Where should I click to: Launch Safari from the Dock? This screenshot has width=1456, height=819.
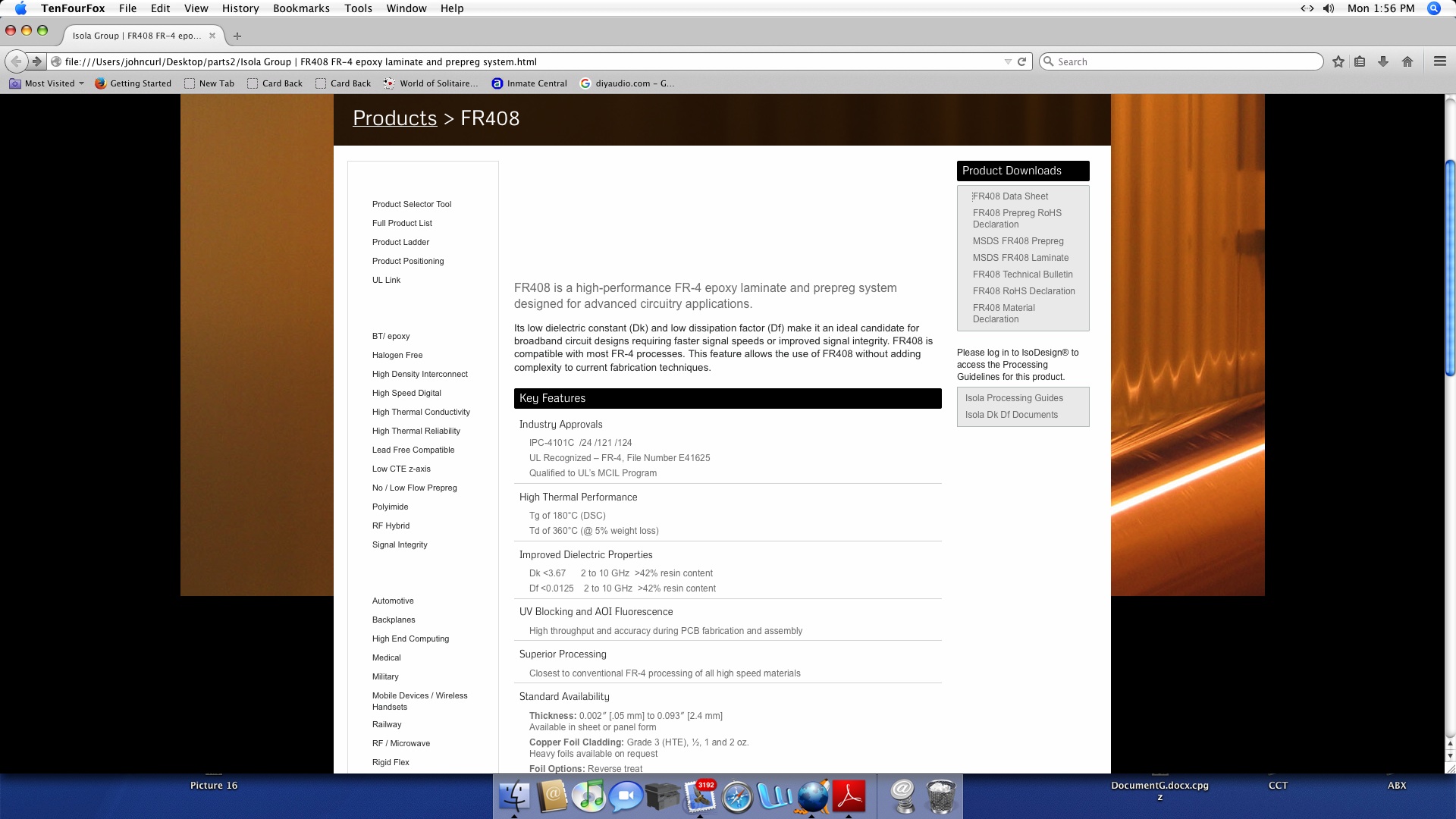(737, 796)
